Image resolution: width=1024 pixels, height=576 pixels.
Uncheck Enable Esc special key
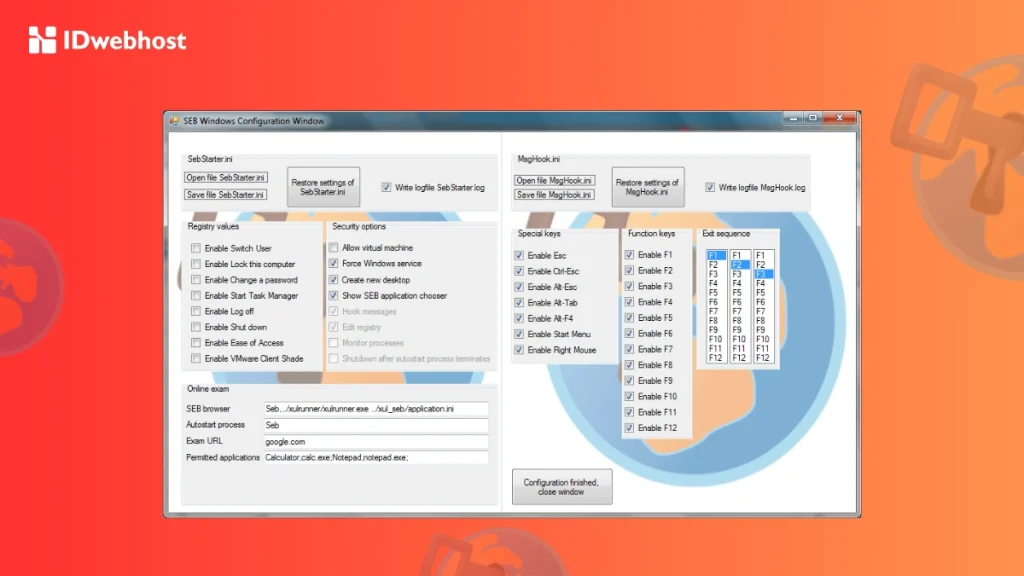pos(519,255)
